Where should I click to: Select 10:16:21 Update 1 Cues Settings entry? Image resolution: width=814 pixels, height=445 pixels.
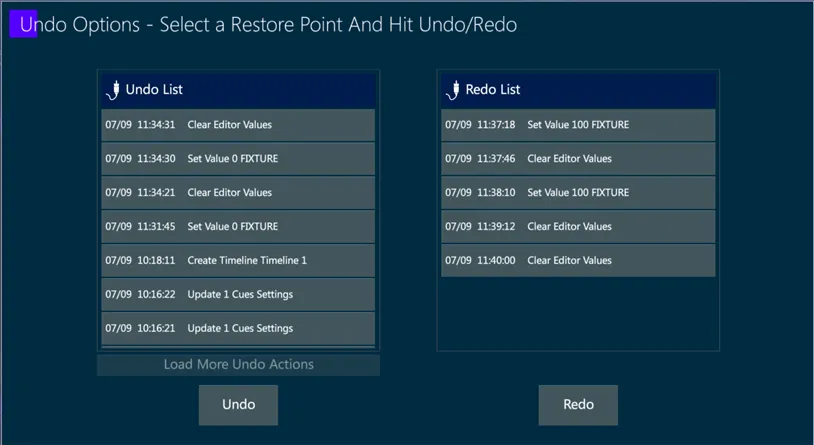pos(238,328)
